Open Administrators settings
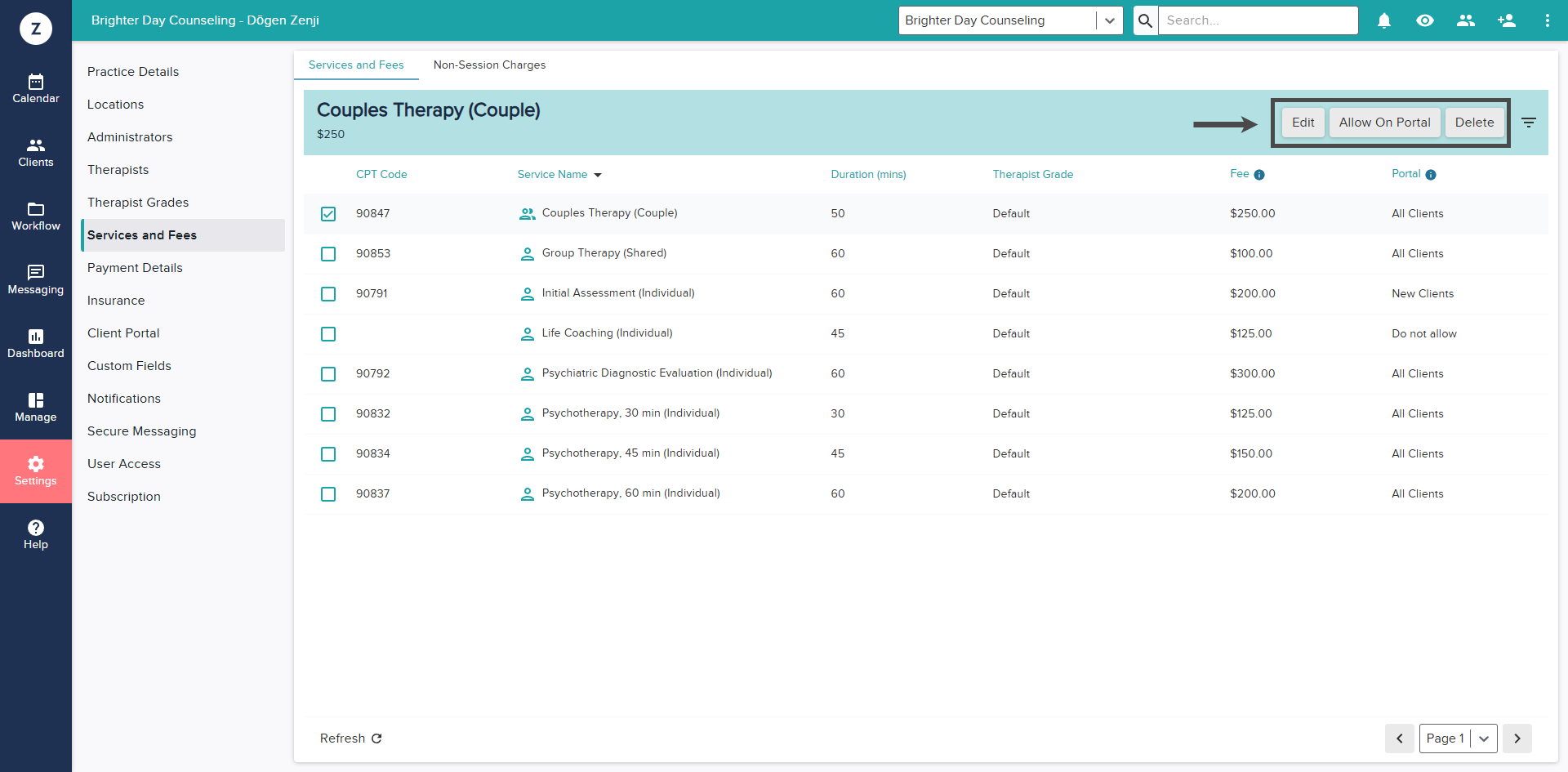 (130, 137)
